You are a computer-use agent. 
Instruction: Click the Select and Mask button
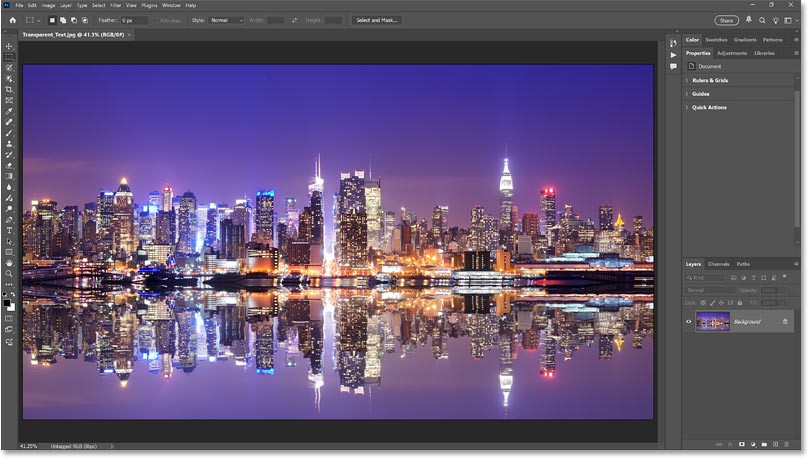[376, 20]
